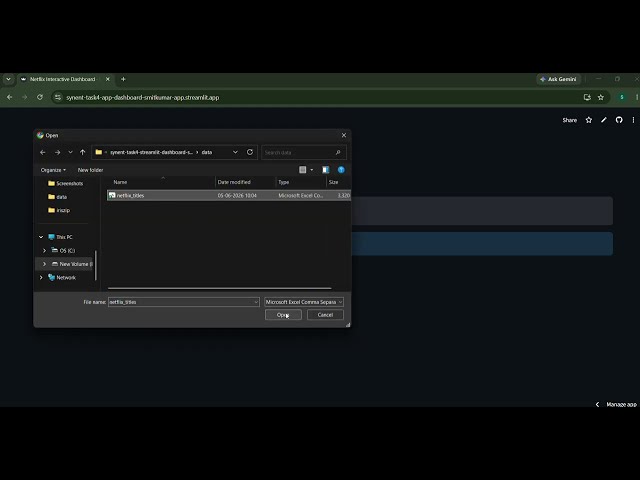
Task: Edit the app with pencil icon
Action: (604, 120)
